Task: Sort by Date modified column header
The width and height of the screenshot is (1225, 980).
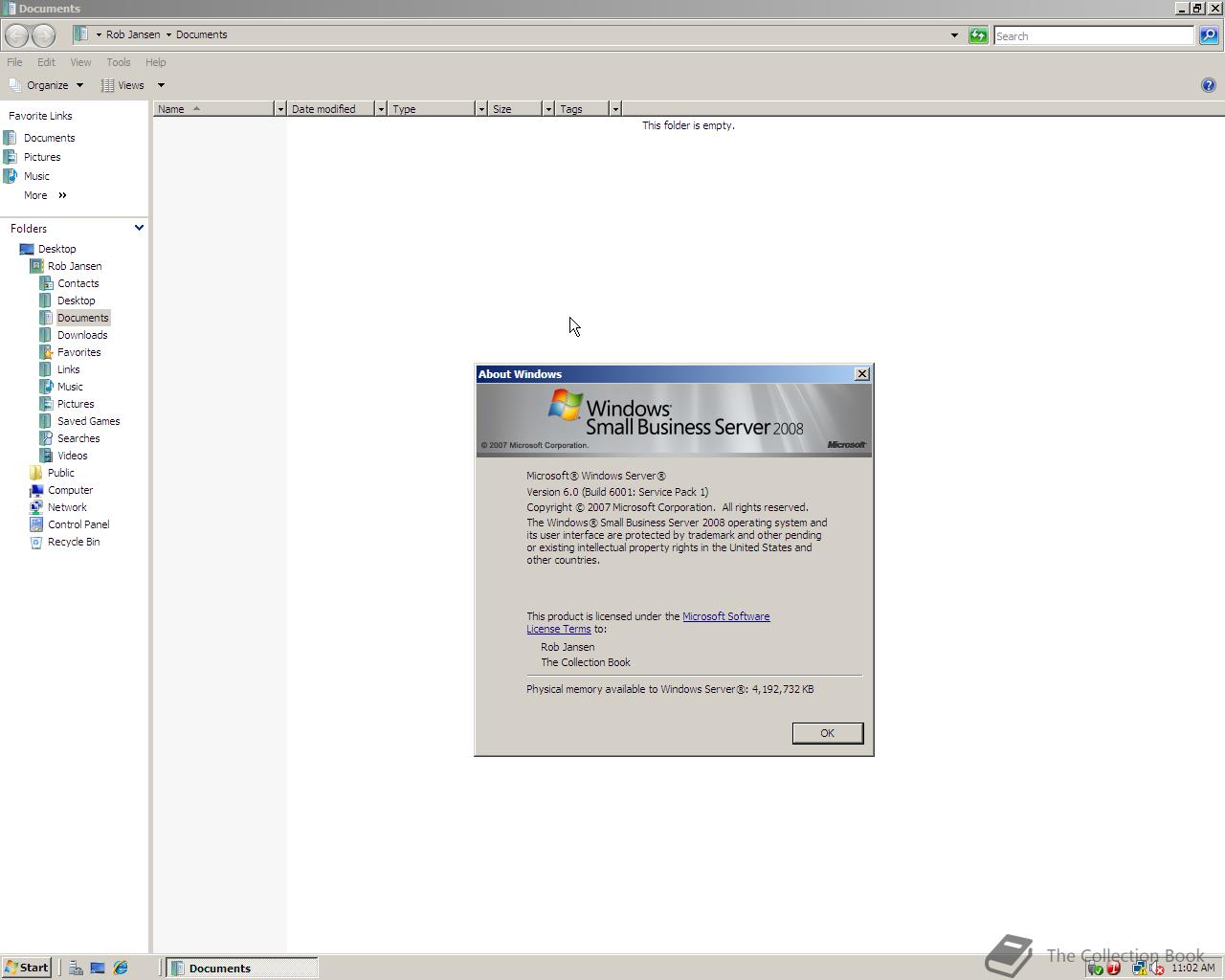Action: click(330, 109)
